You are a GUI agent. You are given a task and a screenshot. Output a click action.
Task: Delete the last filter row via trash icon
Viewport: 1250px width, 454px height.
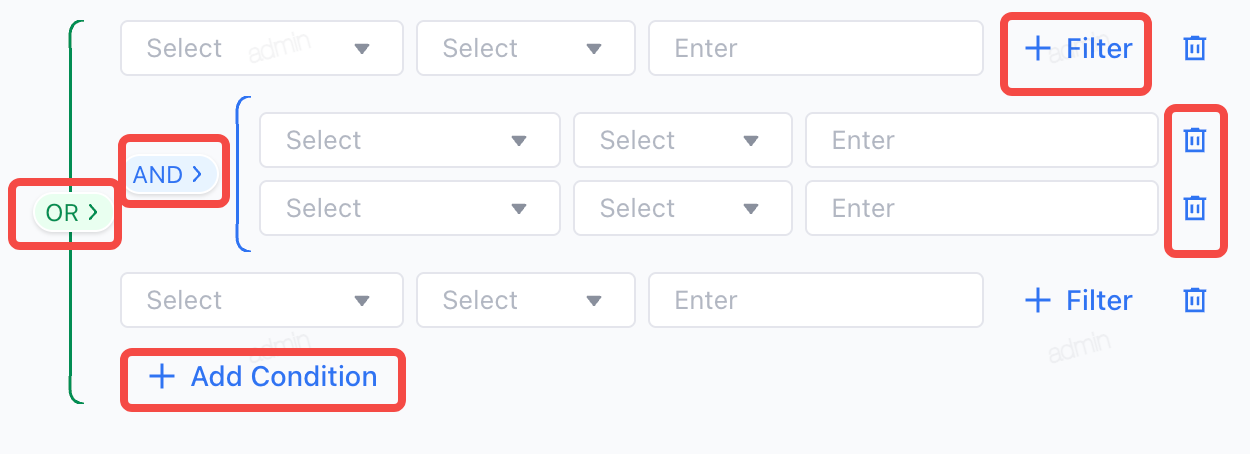(x=1194, y=300)
